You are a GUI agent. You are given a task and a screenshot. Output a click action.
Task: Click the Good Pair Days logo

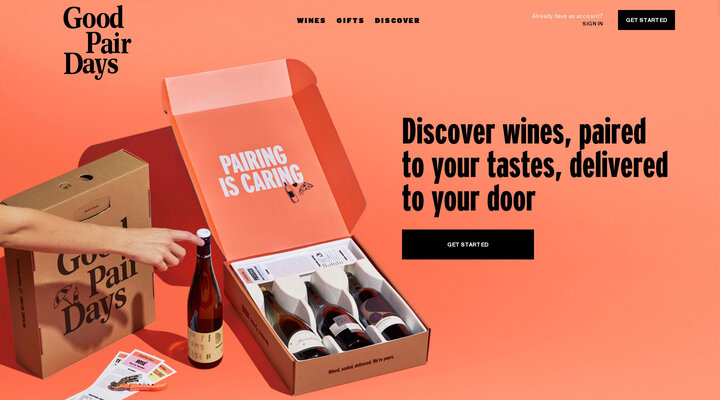point(97,41)
